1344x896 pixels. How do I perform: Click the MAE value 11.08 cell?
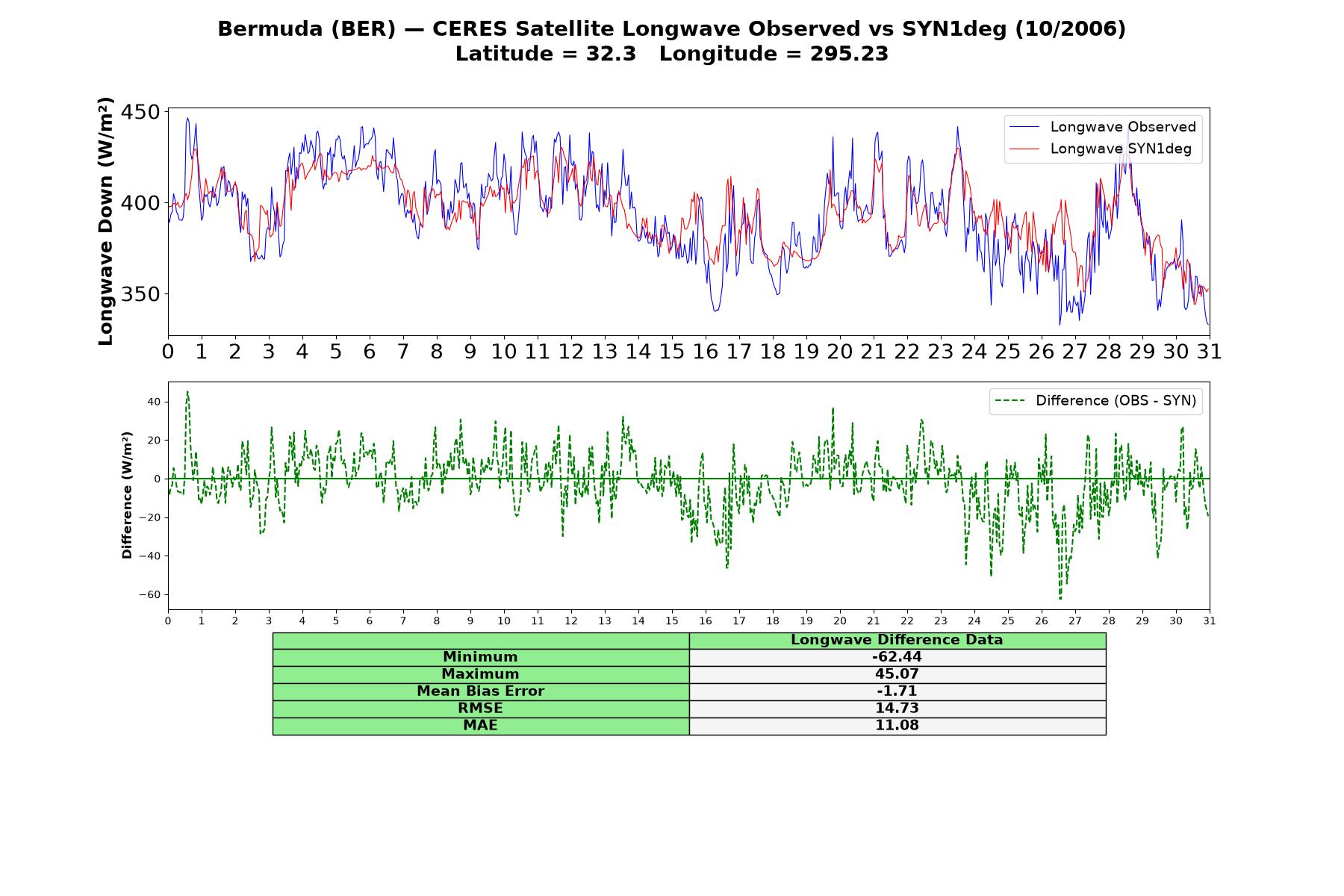pos(897,726)
